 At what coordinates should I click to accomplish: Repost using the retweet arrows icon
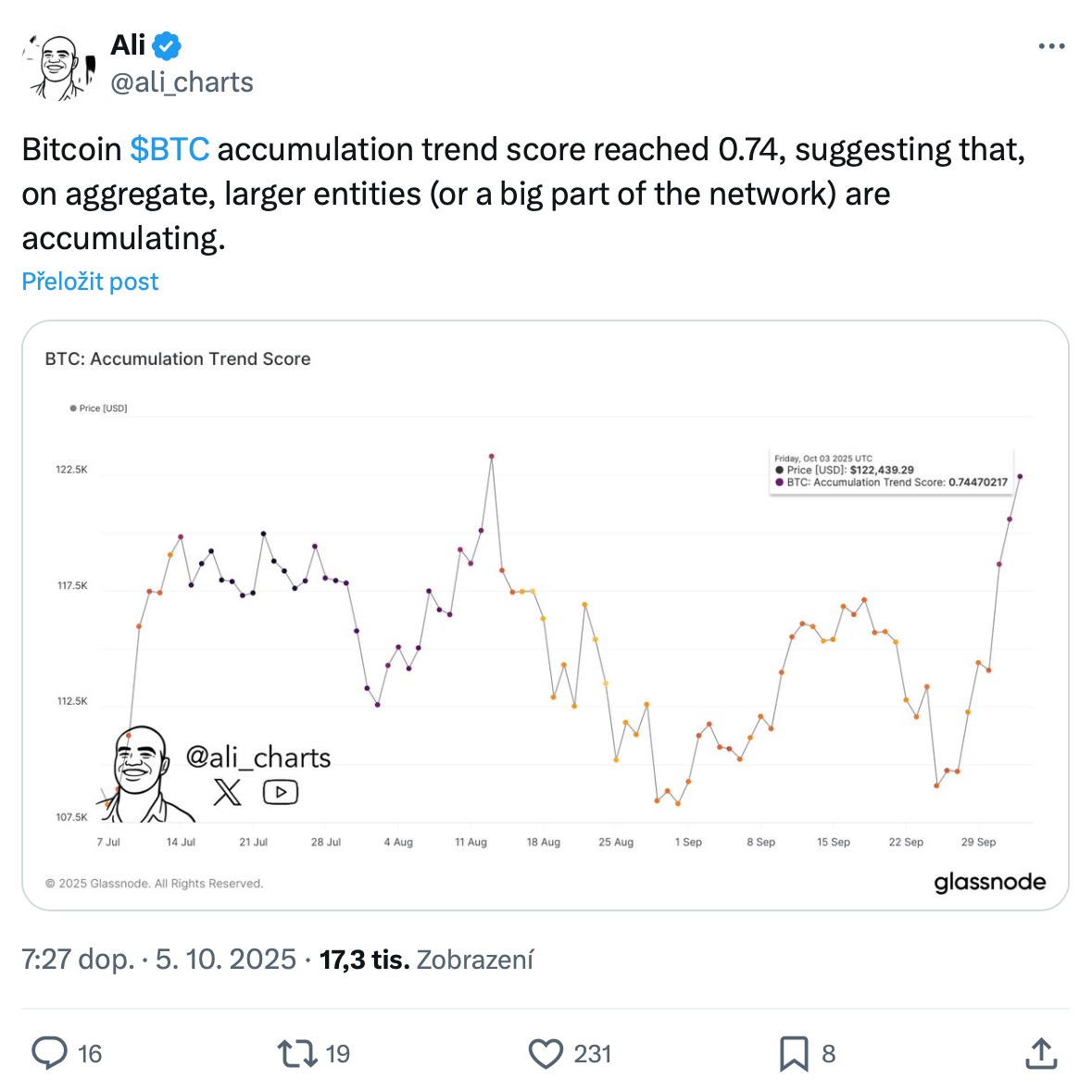(x=297, y=1053)
